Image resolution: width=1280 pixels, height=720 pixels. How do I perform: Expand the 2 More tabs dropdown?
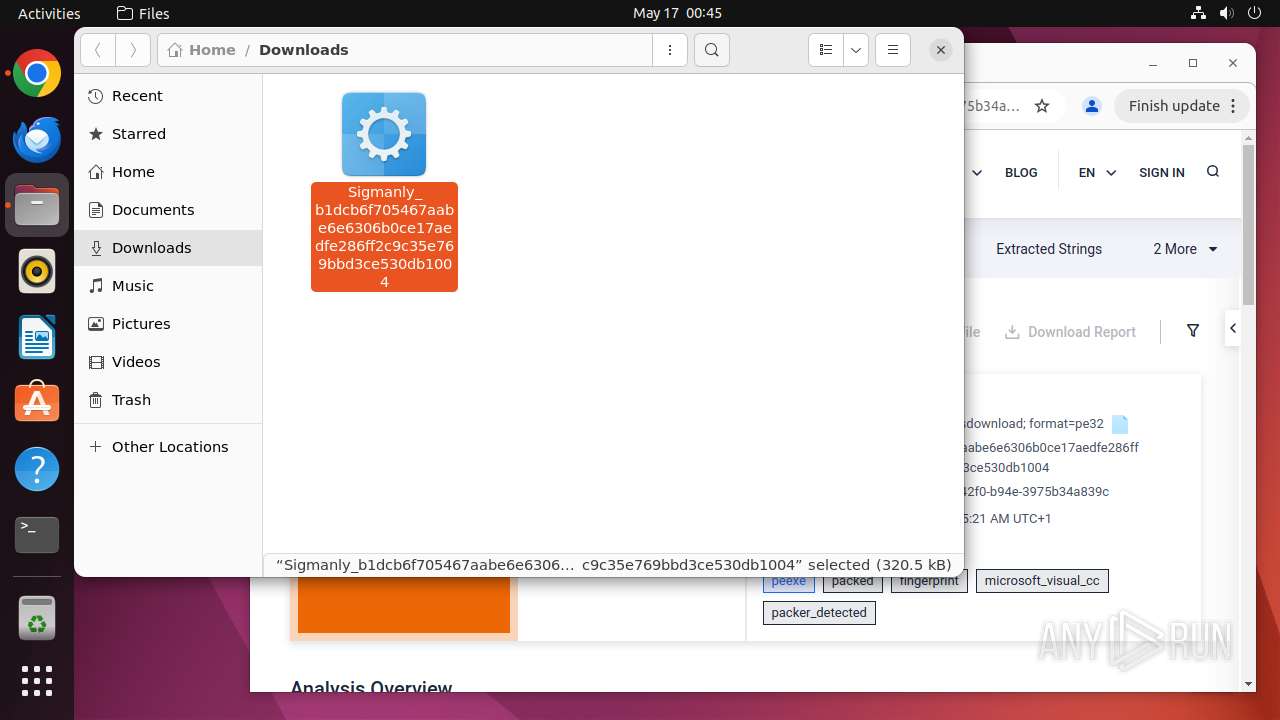click(x=1186, y=249)
